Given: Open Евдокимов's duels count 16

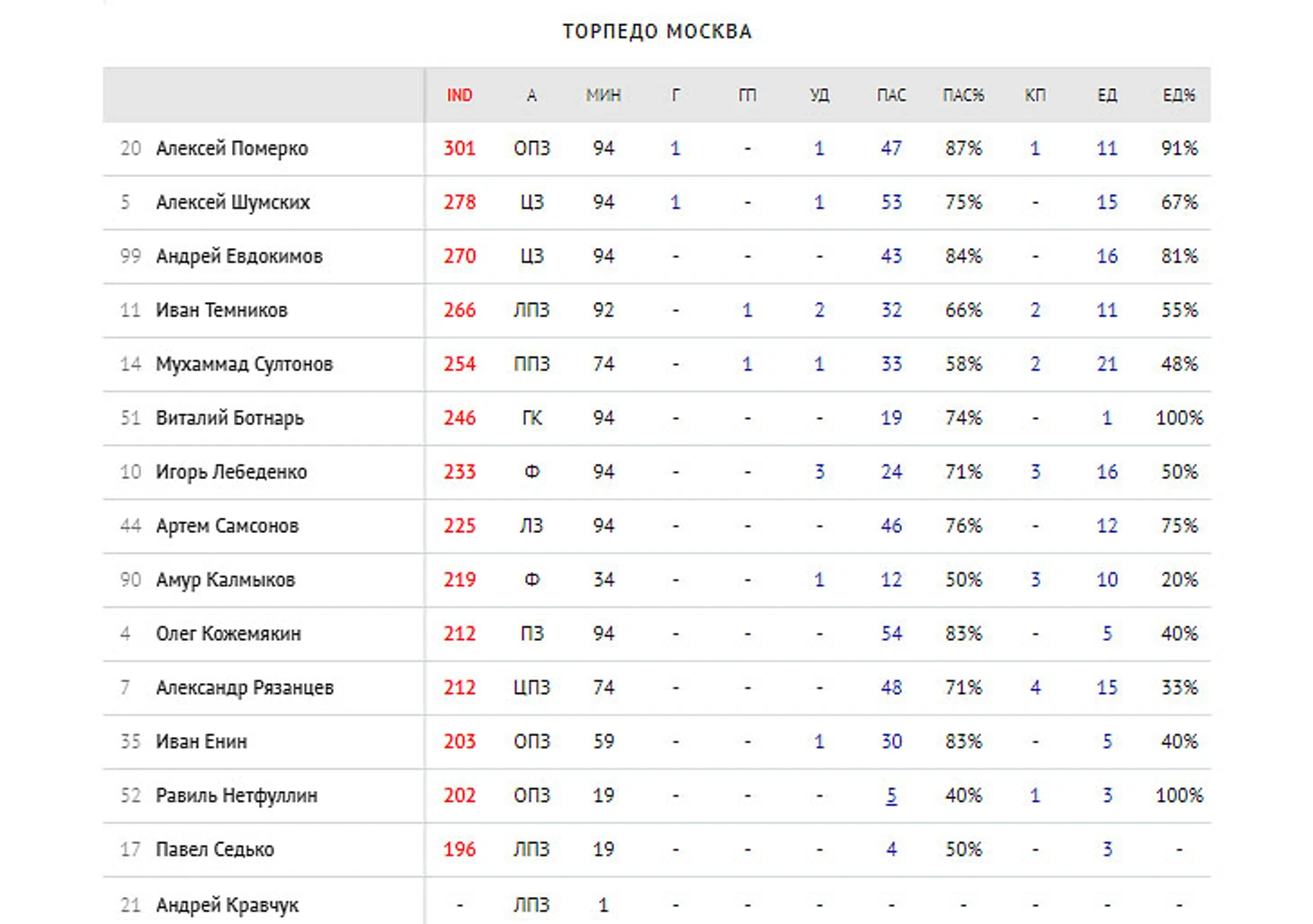Looking at the screenshot, I should [x=1107, y=256].
